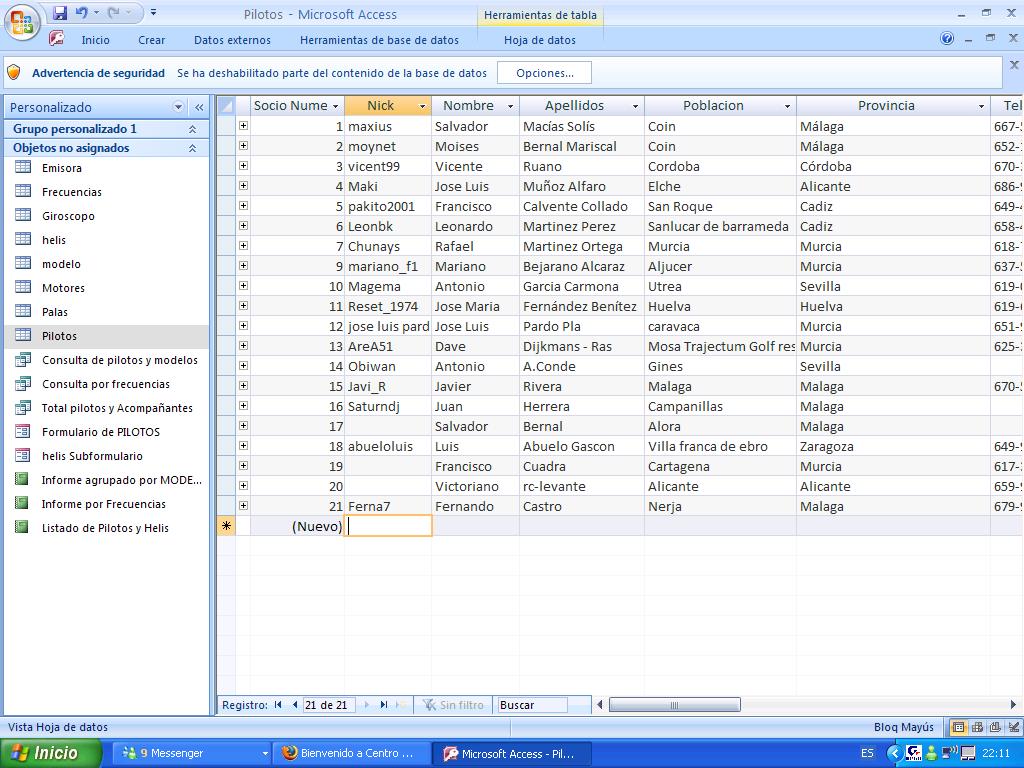The image size is (1024, 768).
Task: Expand the subdatasheet for maxius row
Action: pos(243,126)
